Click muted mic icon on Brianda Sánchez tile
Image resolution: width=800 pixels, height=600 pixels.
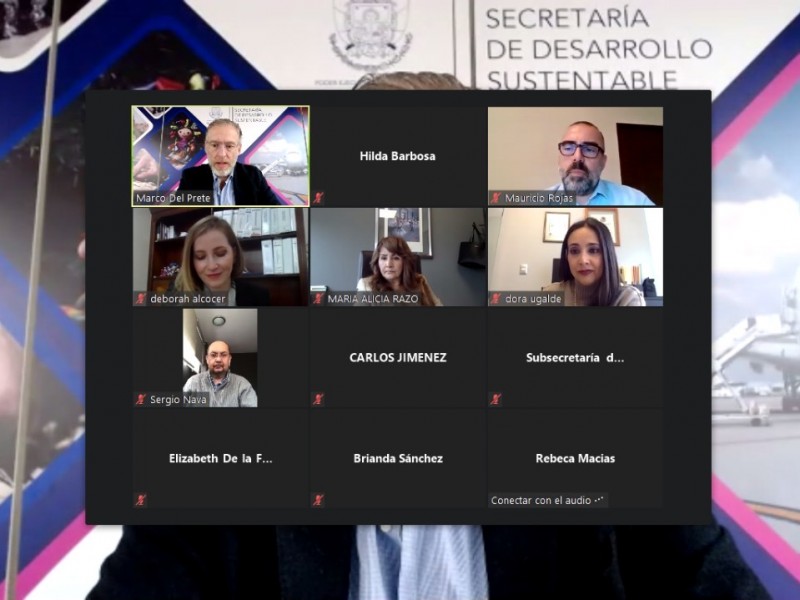click(318, 500)
